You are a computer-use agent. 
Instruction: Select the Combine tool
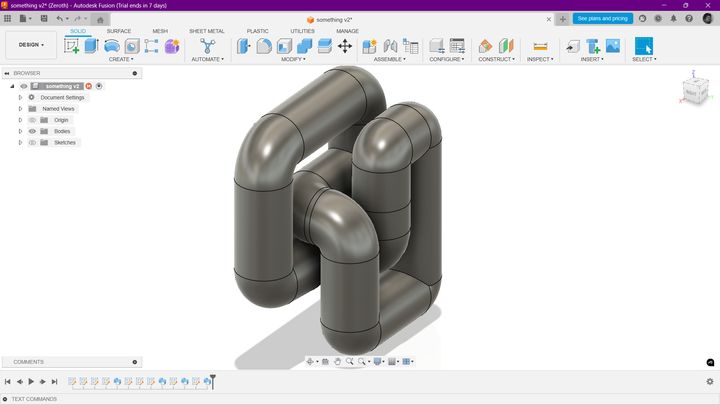point(304,46)
